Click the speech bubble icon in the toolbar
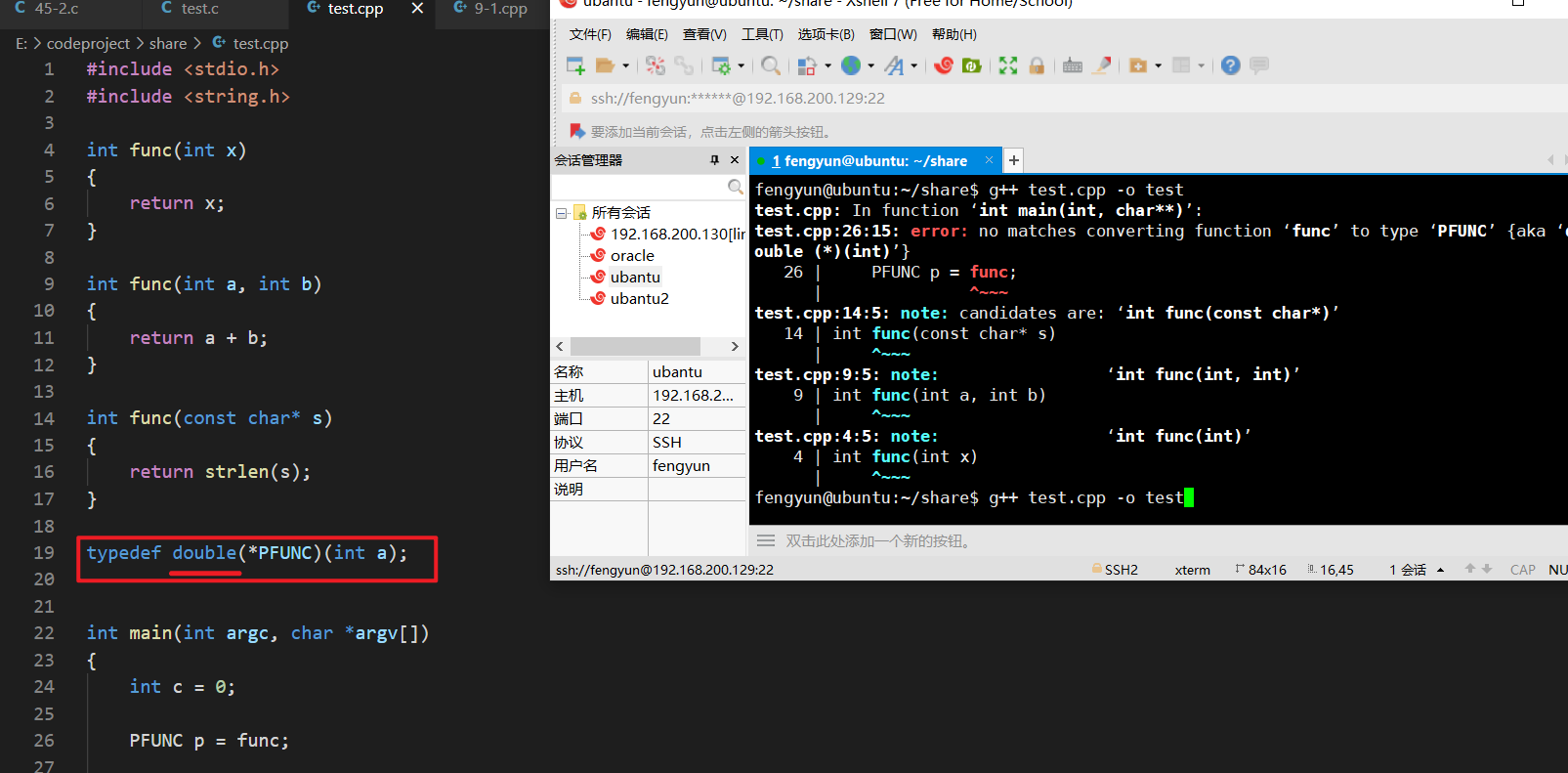Viewport: 1568px width, 773px height. click(x=1259, y=65)
